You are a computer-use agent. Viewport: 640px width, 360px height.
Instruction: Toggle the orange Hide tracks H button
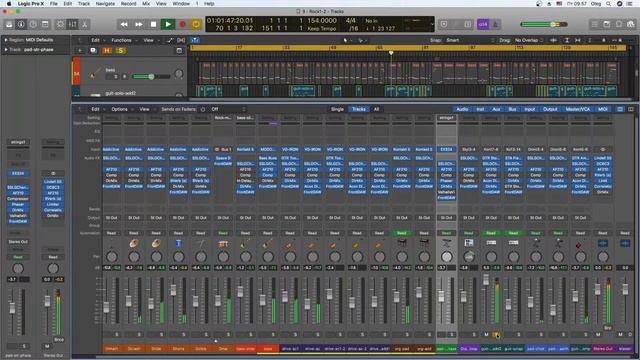point(107,50)
